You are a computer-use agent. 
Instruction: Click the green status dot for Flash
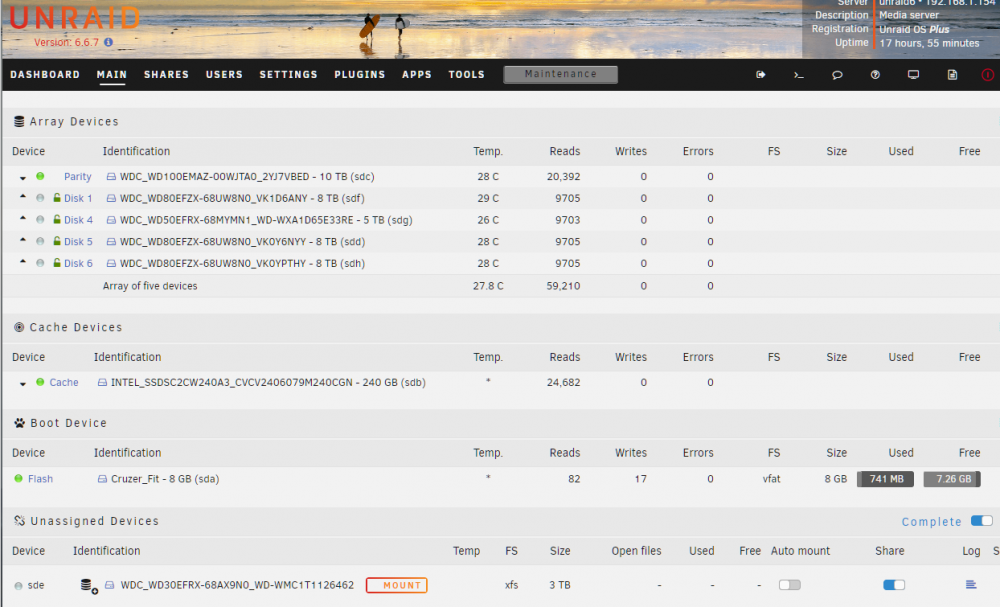pos(18,478)
